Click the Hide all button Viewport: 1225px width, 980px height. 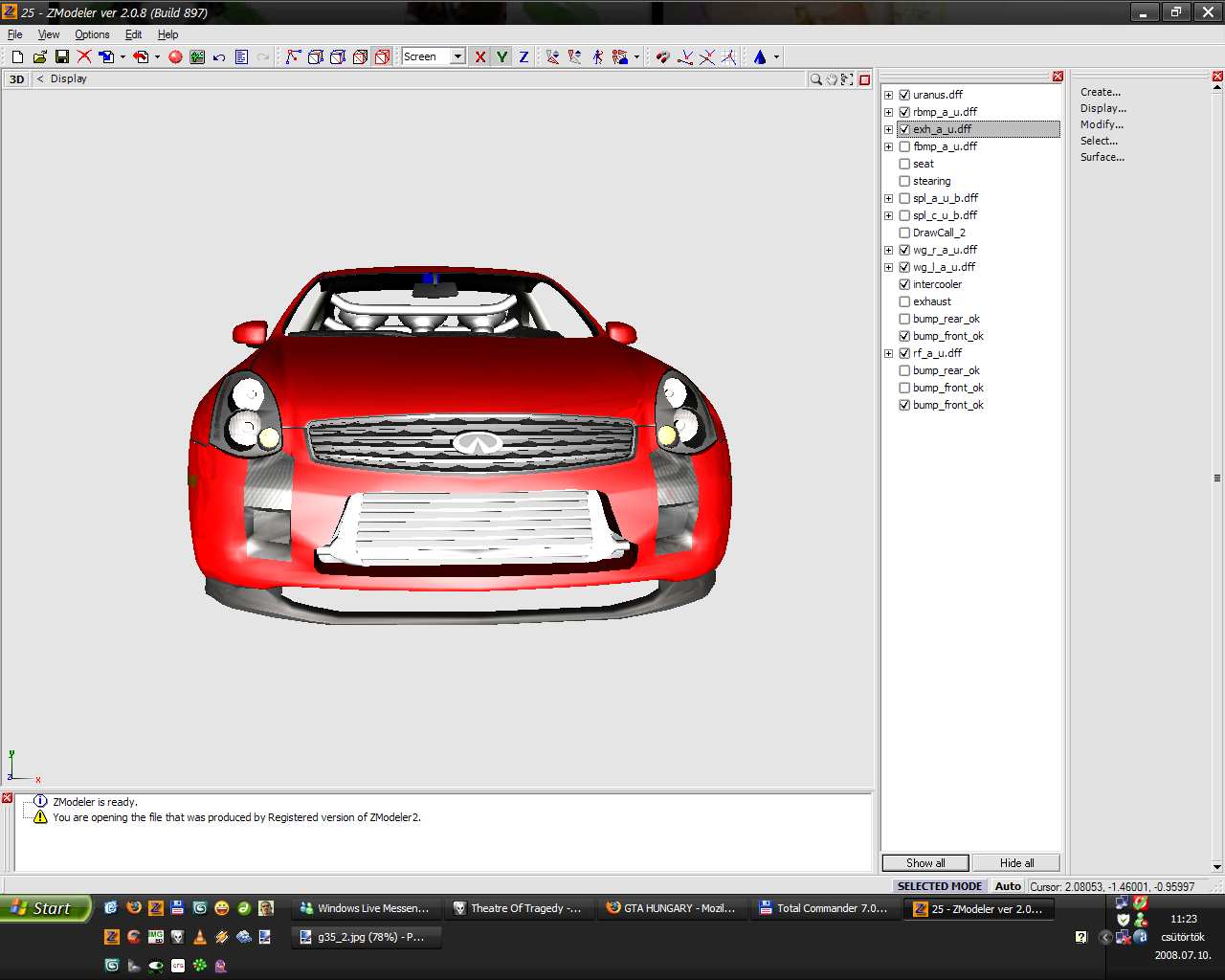coord(1016,863)
